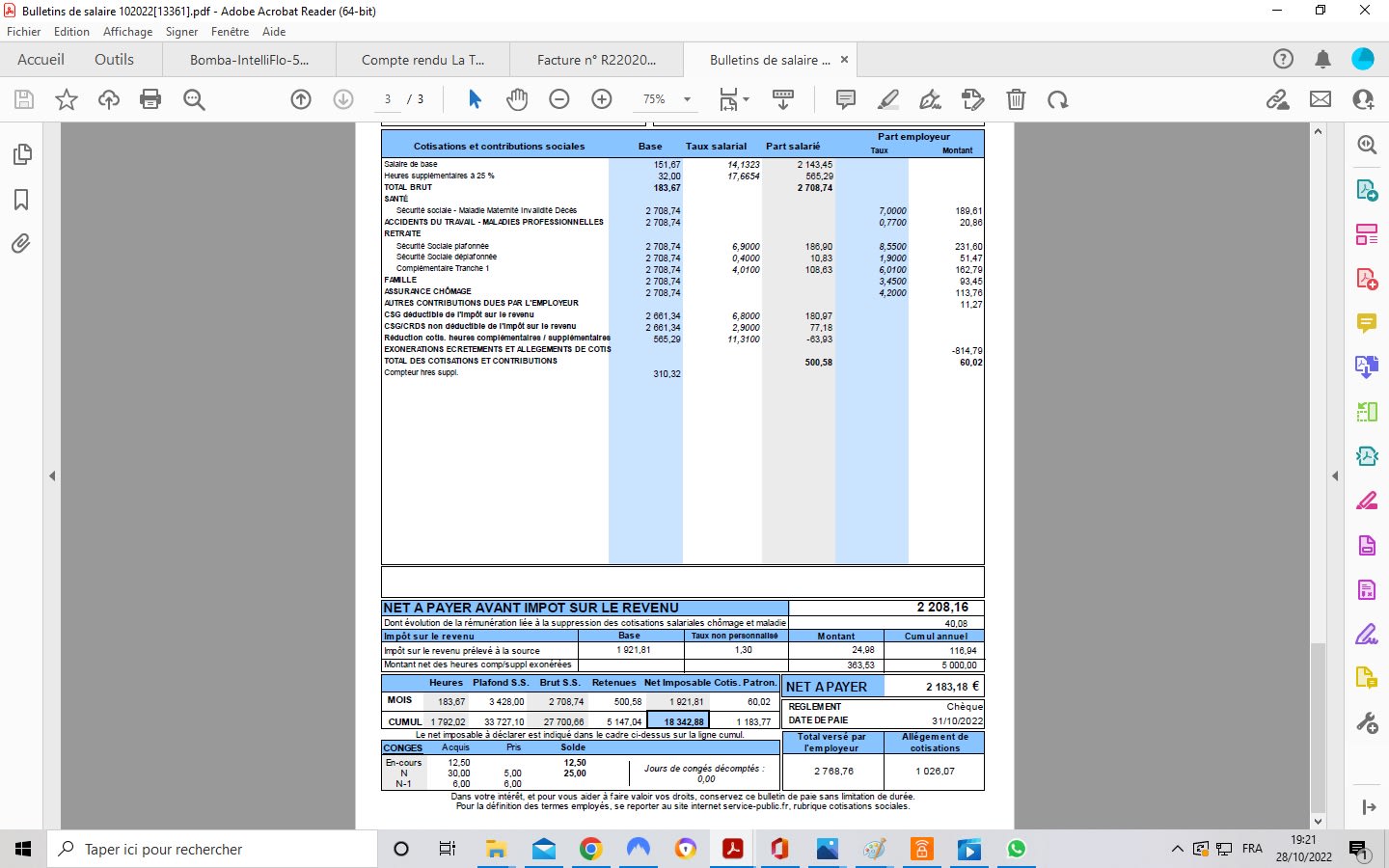
Task: Select the highlight text tool
Action: coord(888,99)
